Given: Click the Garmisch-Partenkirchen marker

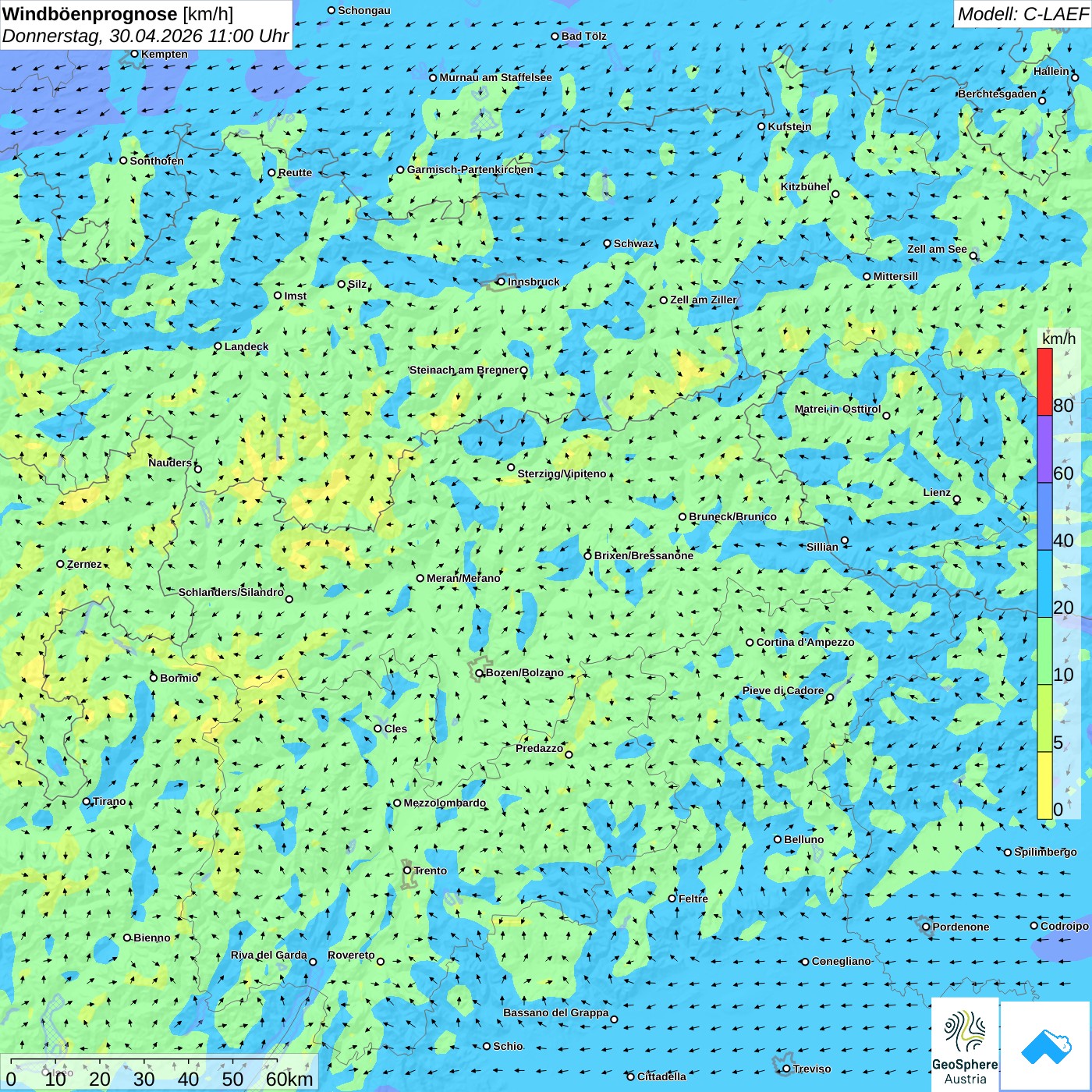Looking at the screenshot, I should click(x=400, y=169).
